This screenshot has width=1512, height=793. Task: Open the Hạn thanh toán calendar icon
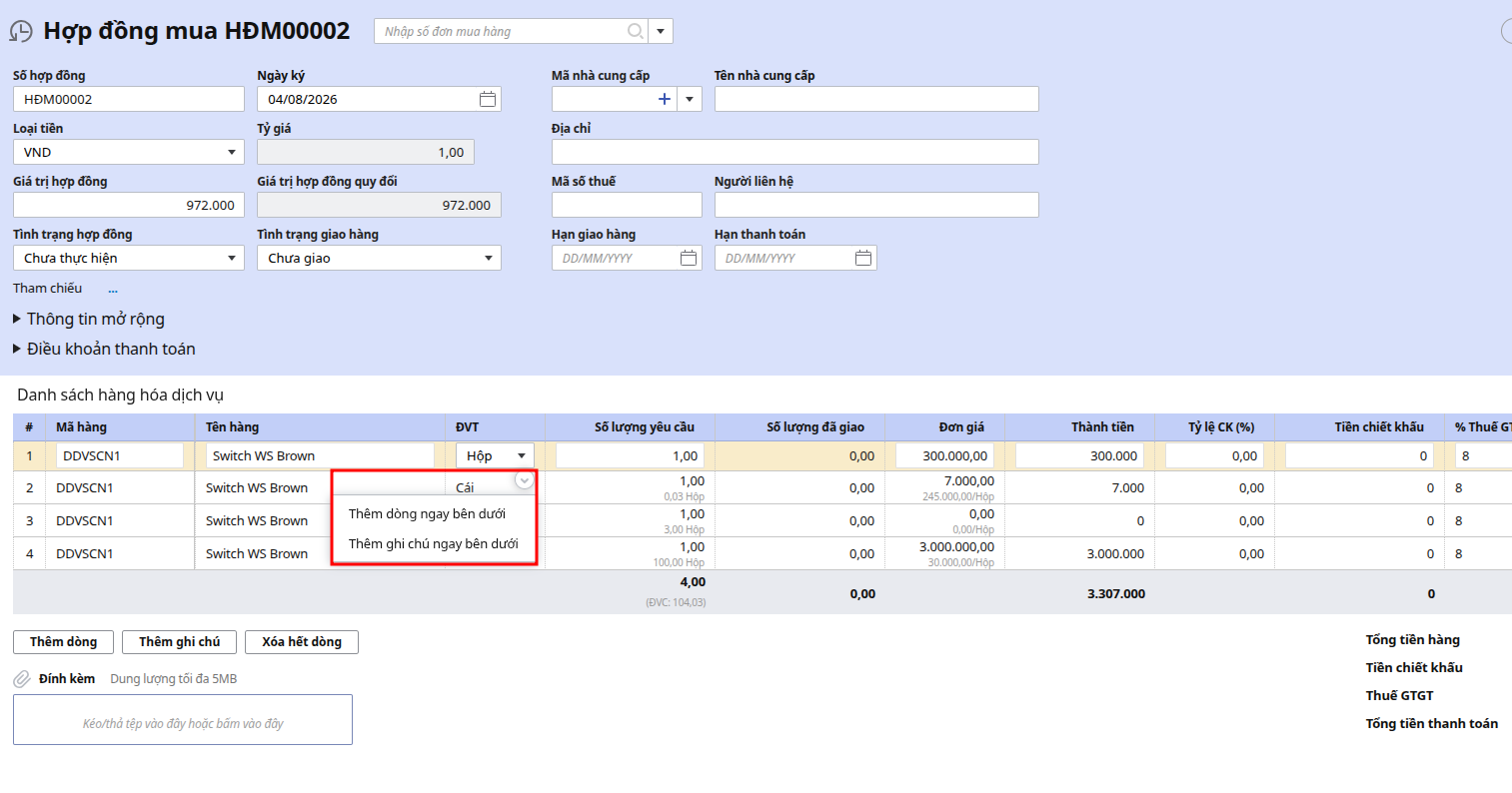[x=863, y=258]
